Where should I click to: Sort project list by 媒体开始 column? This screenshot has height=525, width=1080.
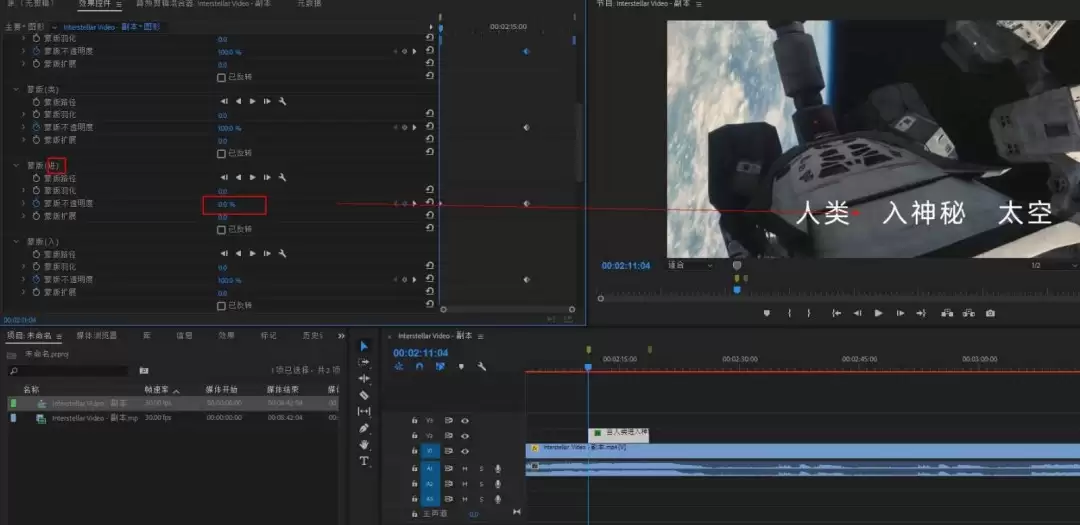(221, 390)
